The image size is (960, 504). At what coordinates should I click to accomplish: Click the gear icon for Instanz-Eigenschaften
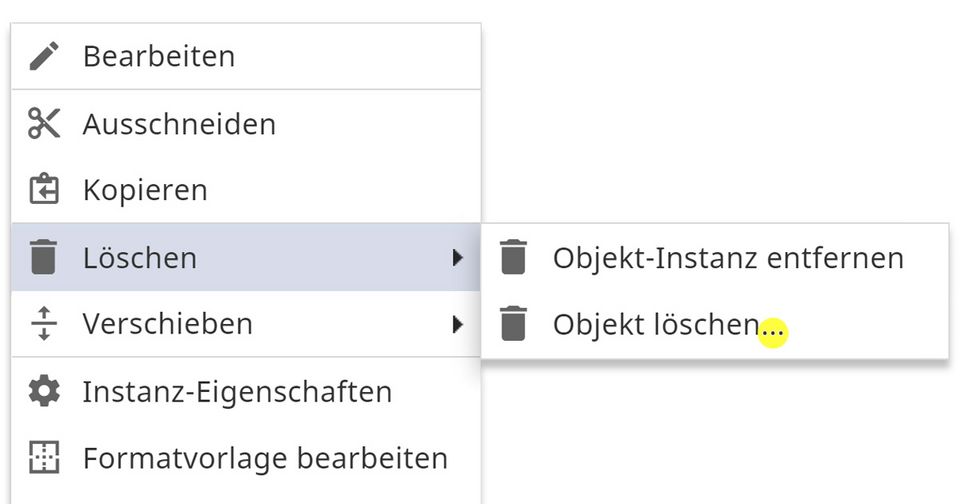pos(44,391)
